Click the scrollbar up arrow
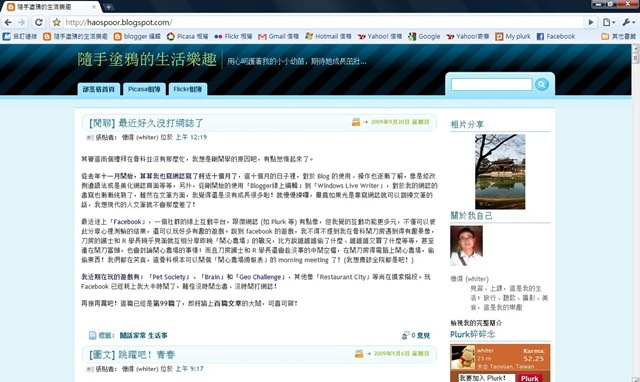 [x=636, y=48]
